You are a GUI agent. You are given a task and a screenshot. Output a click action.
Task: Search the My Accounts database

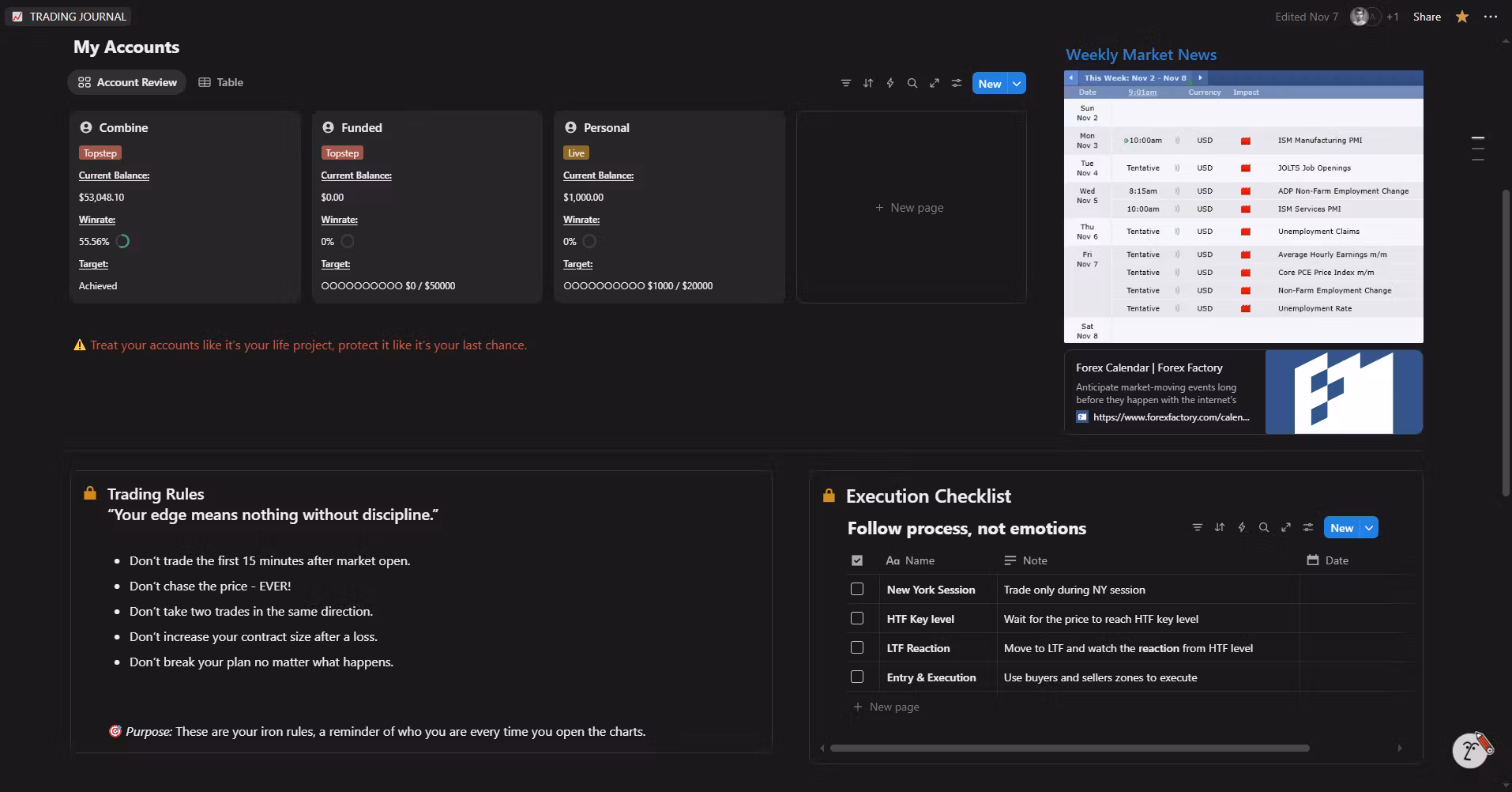(x=912, y=83)
